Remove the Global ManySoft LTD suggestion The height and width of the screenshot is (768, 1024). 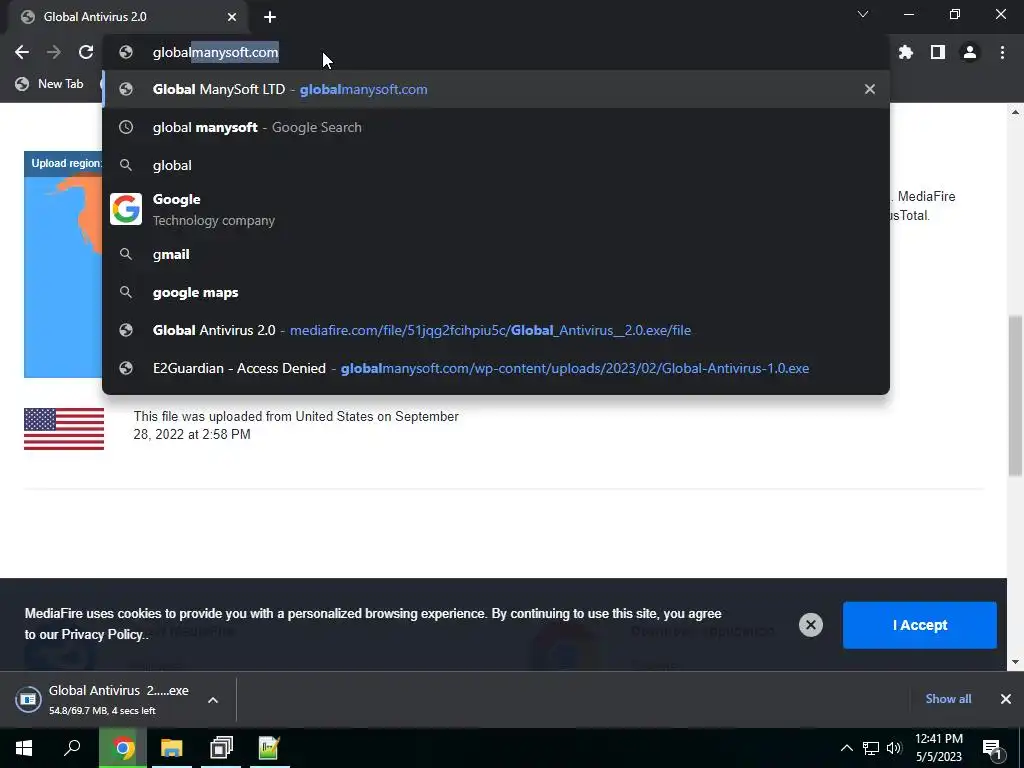870,89
